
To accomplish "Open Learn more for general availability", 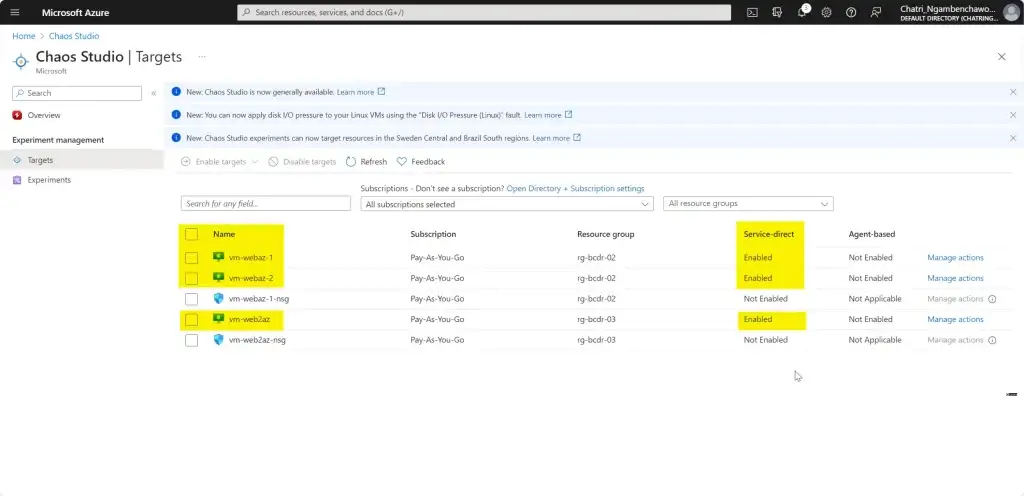I will pyautogui.click(x=360, y=92).
